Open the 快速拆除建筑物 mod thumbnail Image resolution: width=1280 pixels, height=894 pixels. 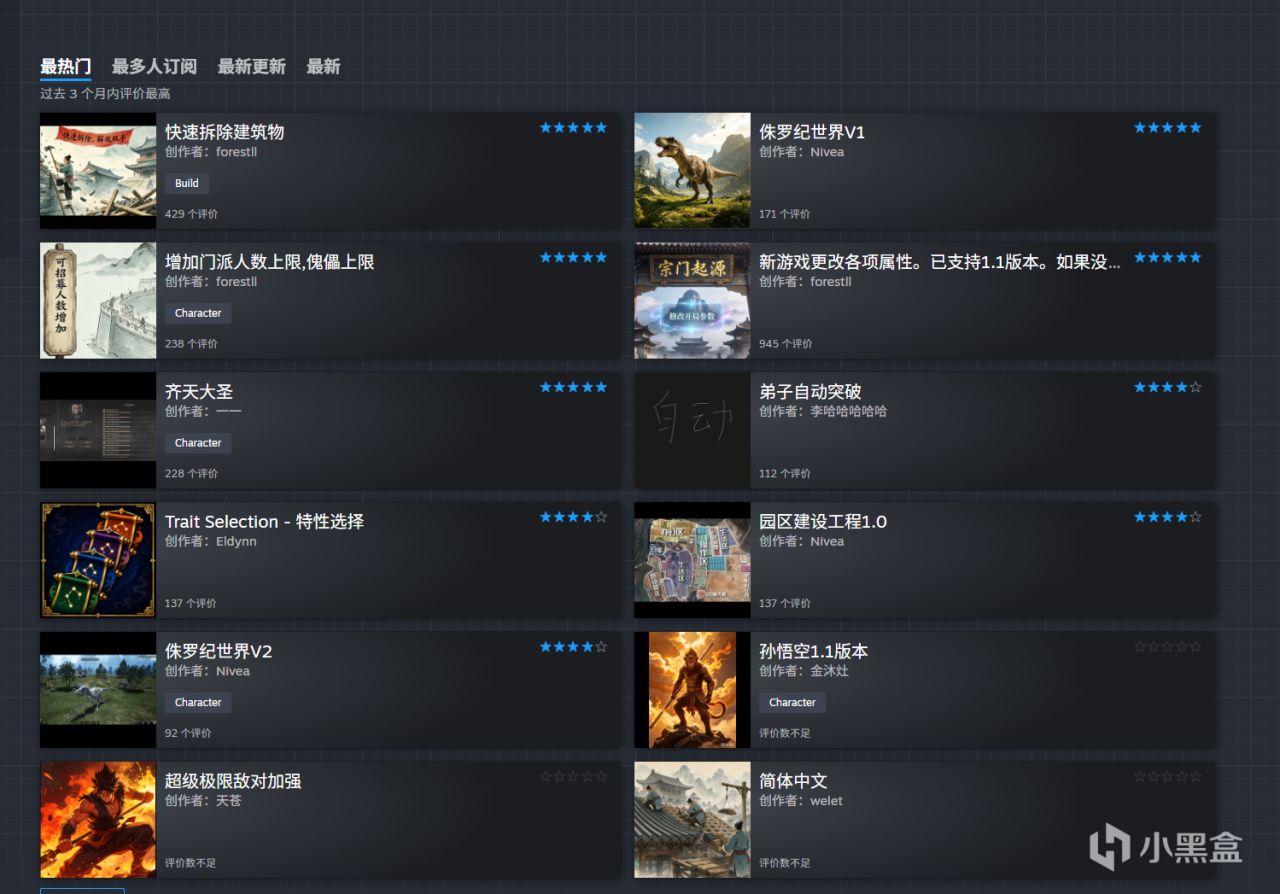98,171
